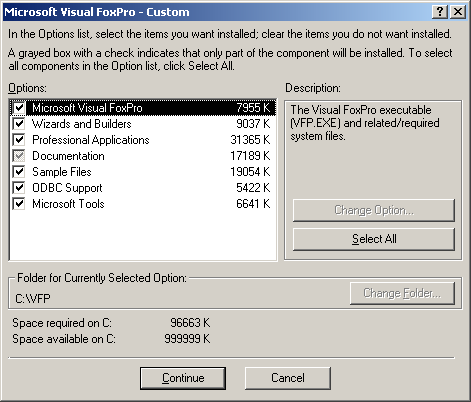
Task: Select the Microsoft Visual FoxPro row label
Action: [87, 108]
